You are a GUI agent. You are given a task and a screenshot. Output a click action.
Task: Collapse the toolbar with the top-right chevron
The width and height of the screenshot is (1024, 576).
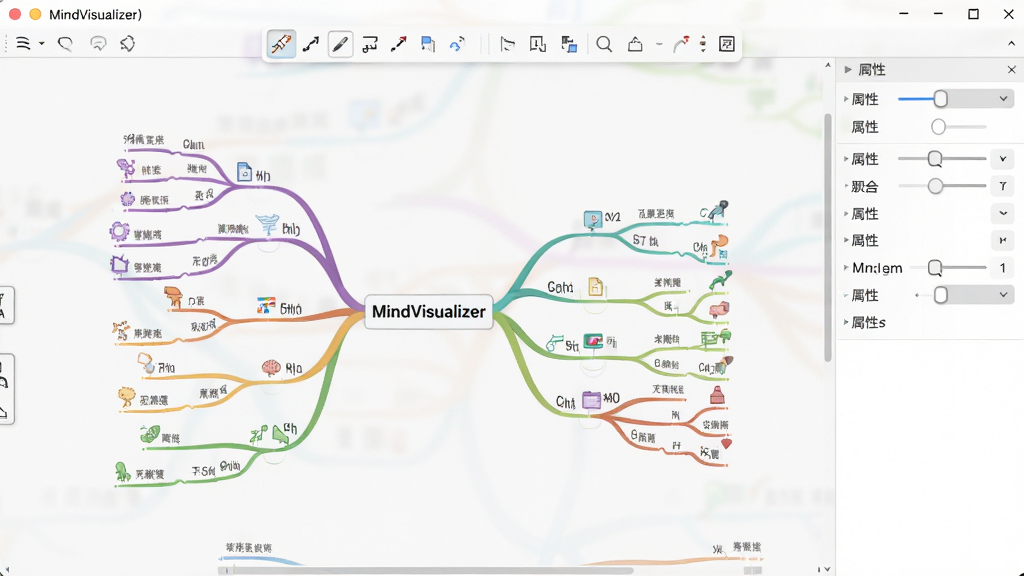tap(1012, 44)
